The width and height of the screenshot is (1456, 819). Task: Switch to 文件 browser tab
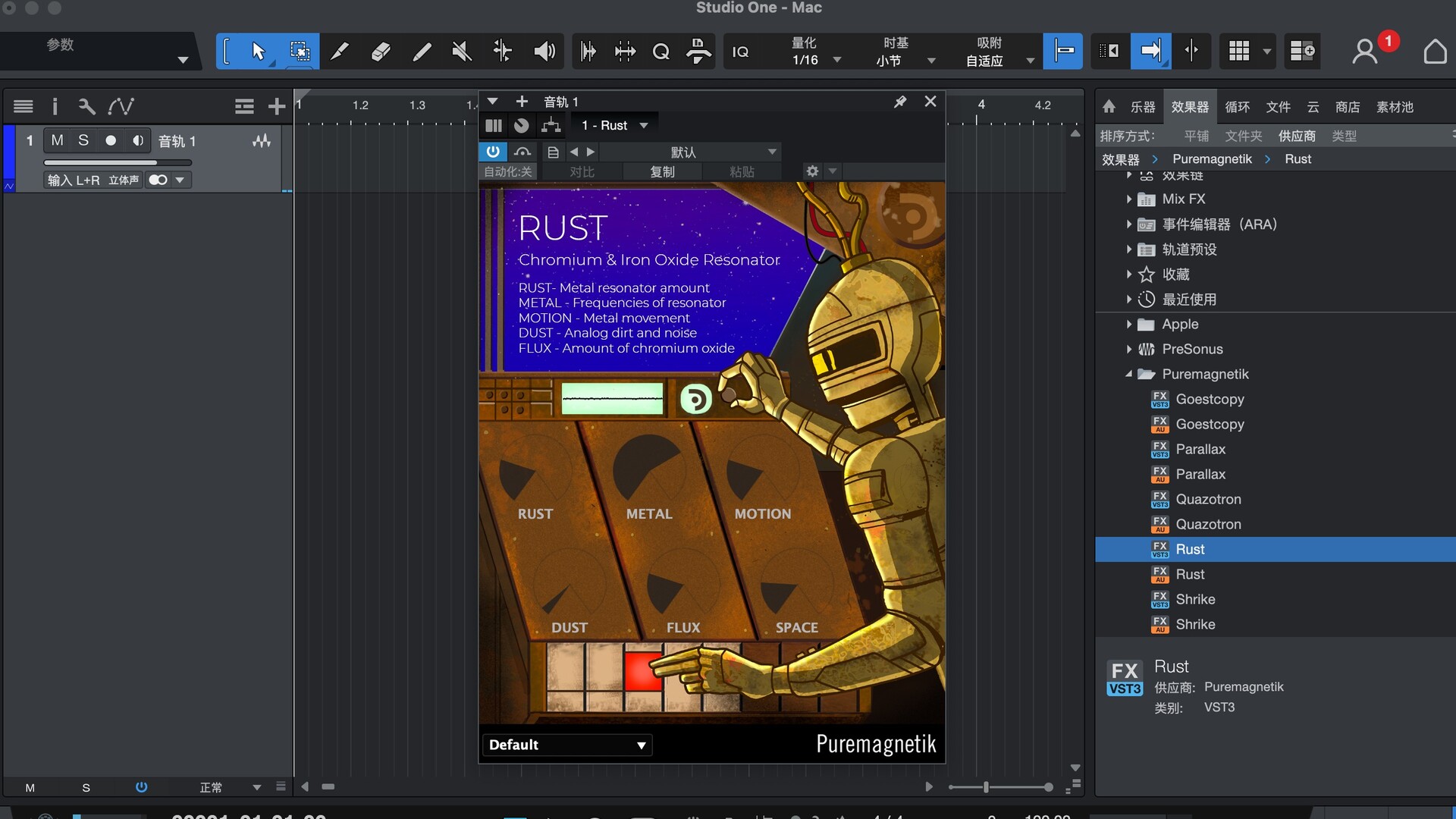click(x=1278, y=107)
